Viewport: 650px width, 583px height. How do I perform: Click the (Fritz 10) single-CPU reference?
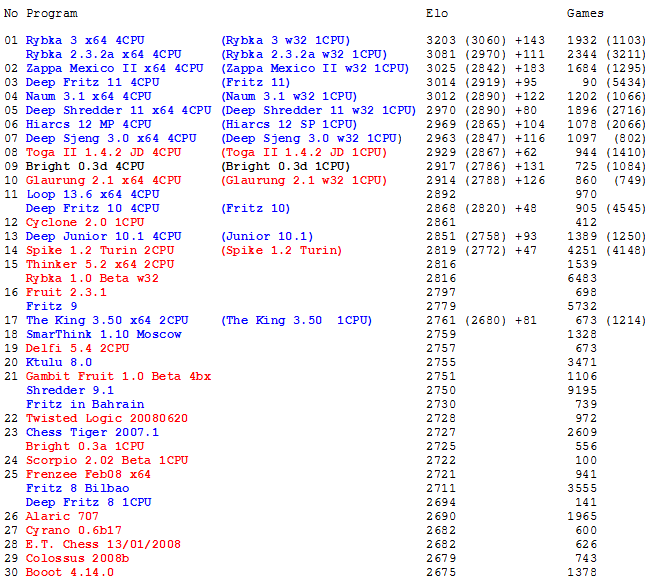pos(255,209)
